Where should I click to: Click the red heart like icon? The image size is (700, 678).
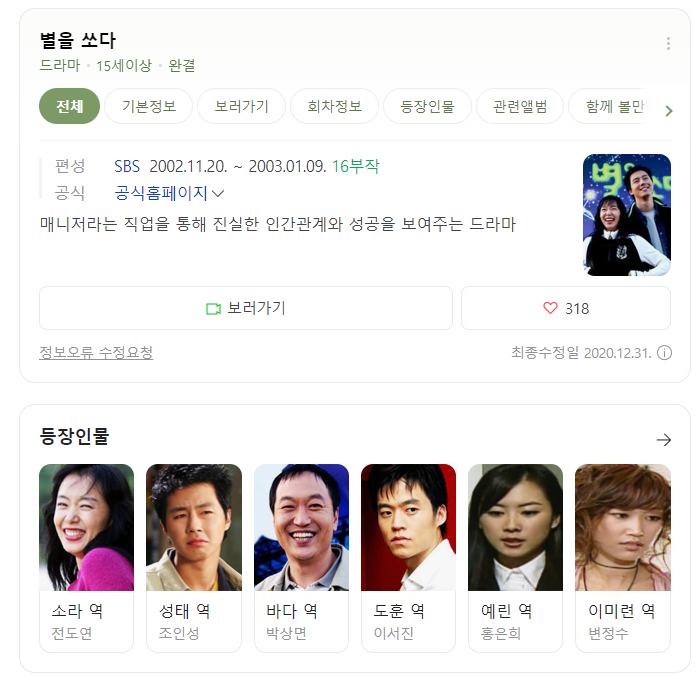click(x=550, y=308)
